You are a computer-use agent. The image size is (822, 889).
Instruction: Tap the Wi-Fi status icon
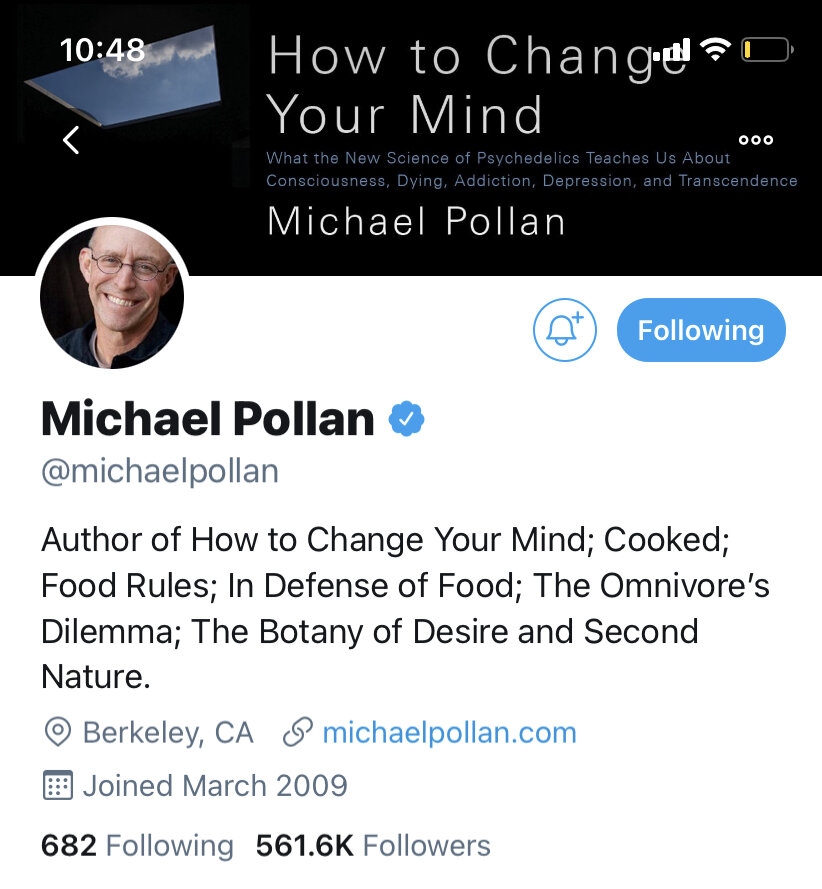coord(715,48)
